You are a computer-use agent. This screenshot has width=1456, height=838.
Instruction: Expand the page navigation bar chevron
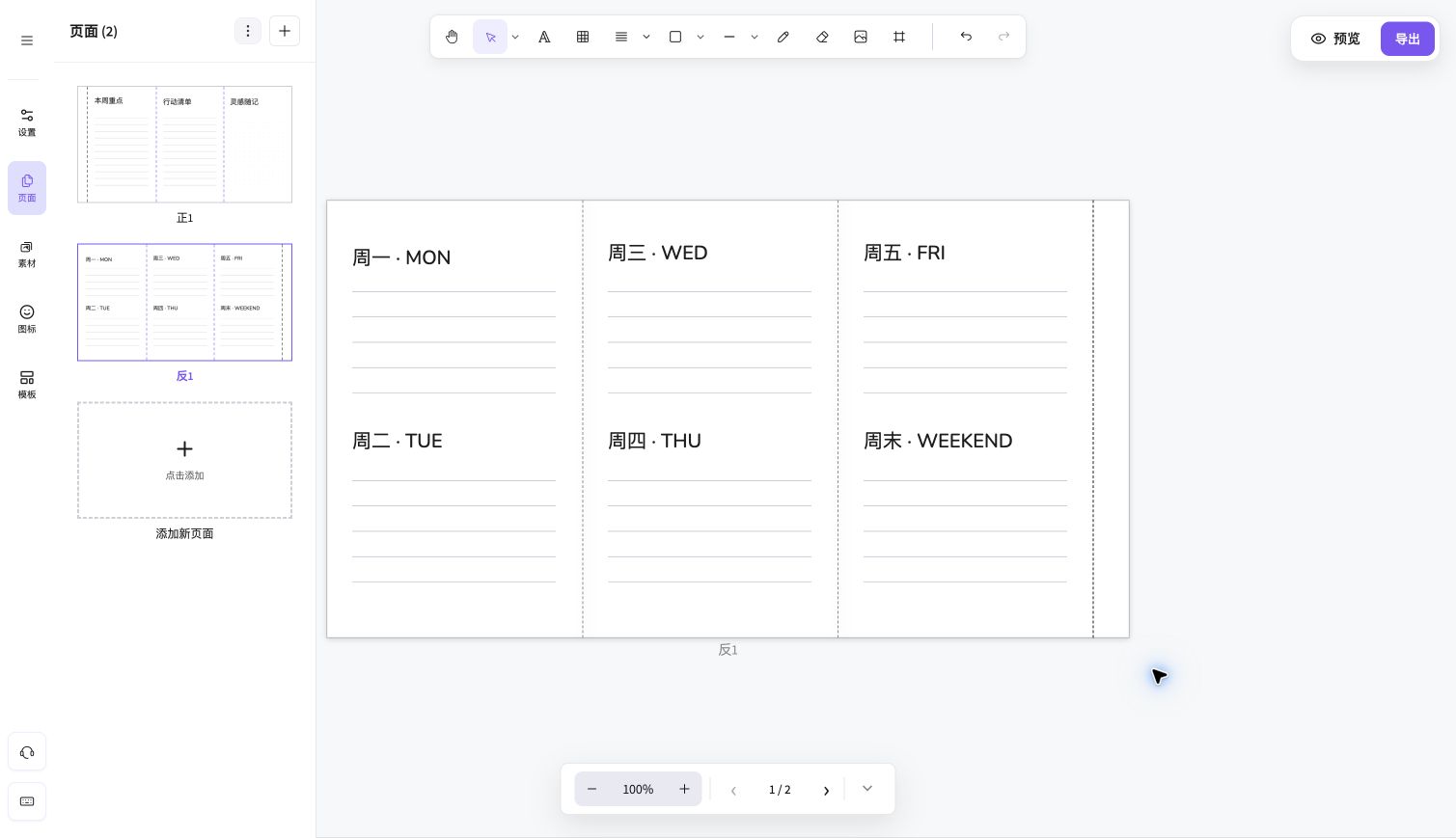[x=867, y=789]
